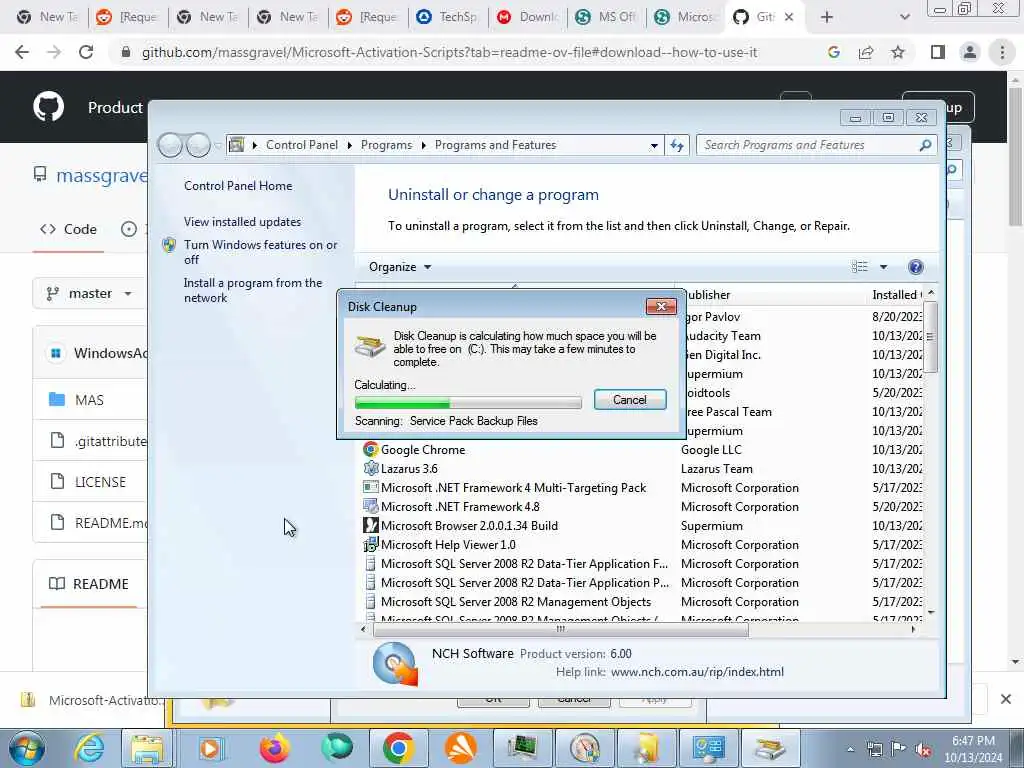Click the share page icon in Chrome
The height and width of the screenshot is (768, 1024).
(x=866, y=52)
